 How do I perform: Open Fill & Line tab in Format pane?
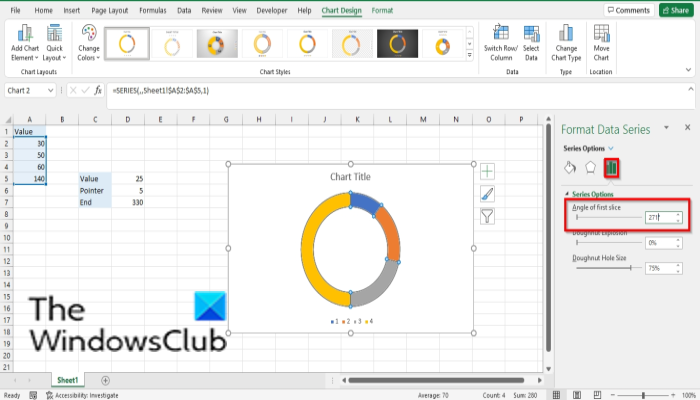(x=570, y=168)
